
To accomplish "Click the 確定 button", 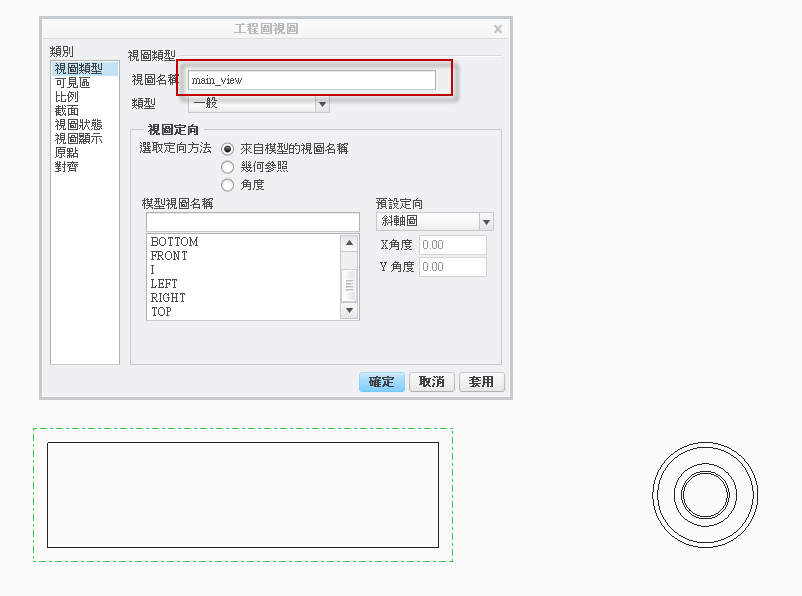I will (382, 382).
